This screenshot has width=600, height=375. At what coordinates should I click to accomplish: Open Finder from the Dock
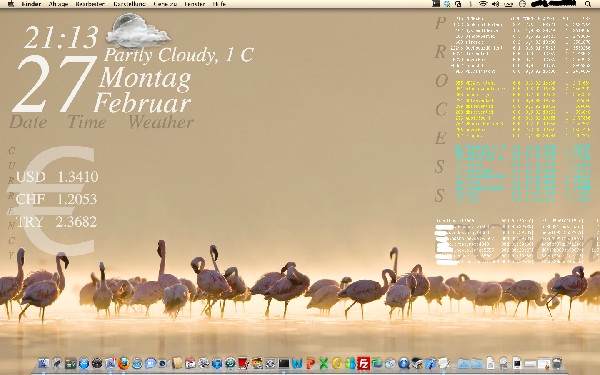pyautogui.click(x=44, y=363)
